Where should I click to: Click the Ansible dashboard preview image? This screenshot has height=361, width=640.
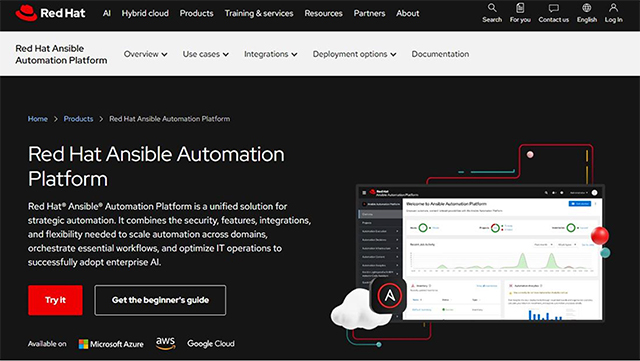(480, 253)
